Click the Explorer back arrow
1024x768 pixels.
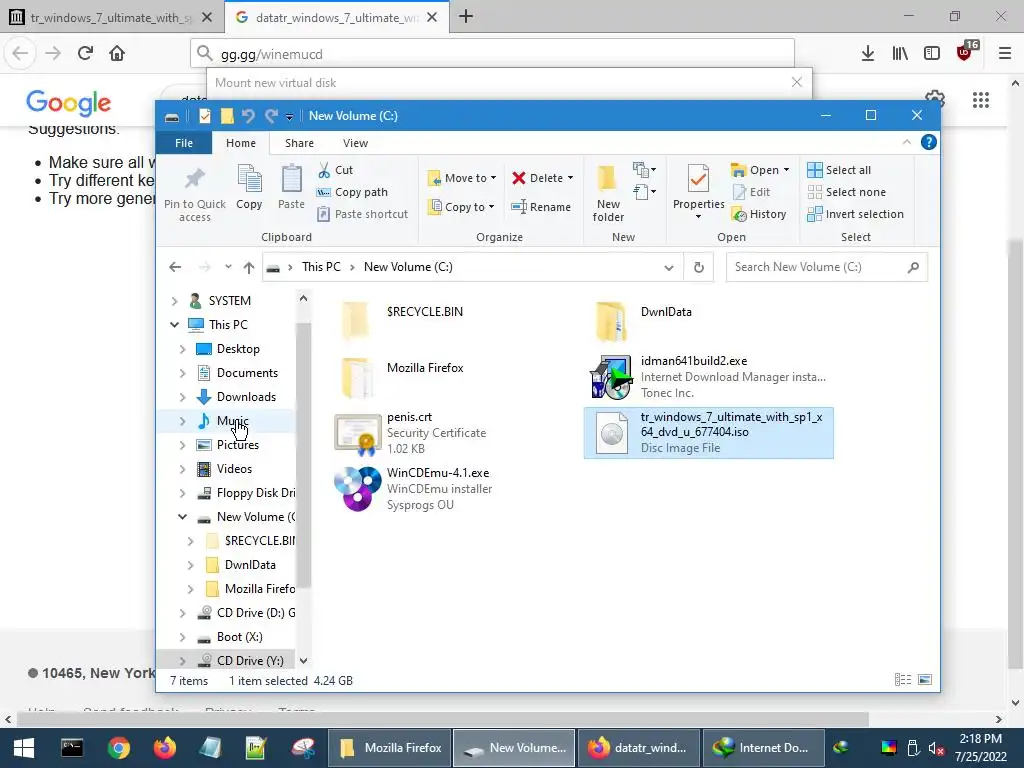[x=175, y=267]
